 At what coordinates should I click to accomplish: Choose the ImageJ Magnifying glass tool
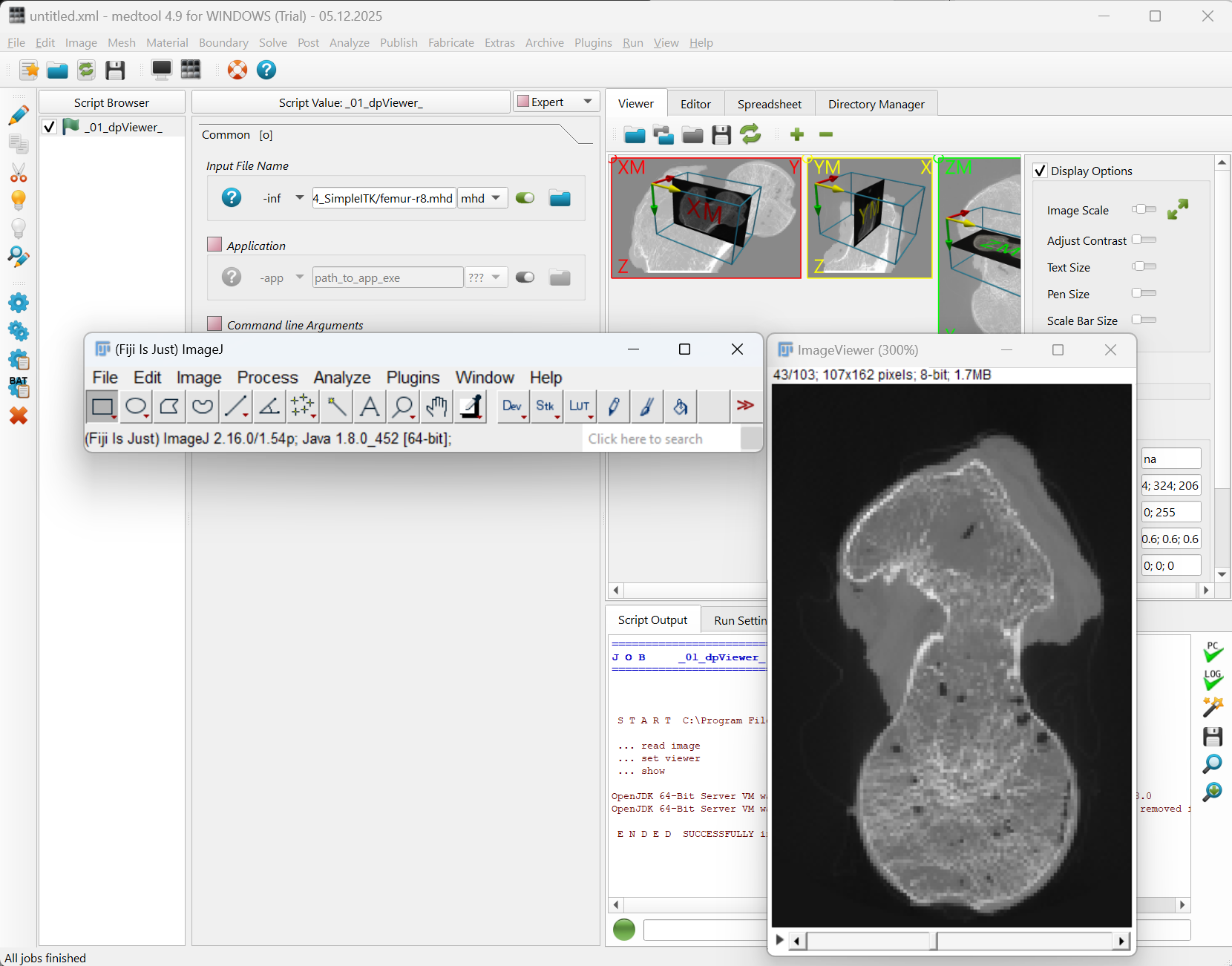click(x=403, y=407)
